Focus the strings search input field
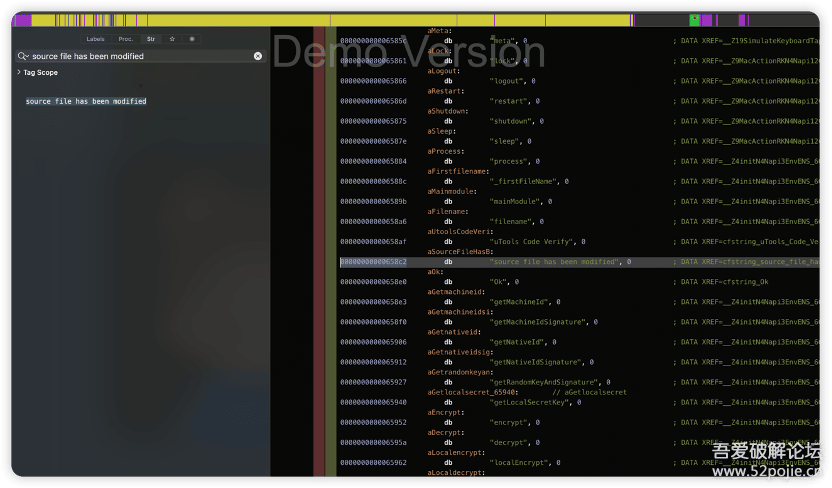This screenshot has width=832, height=488. tap(141, 56)
